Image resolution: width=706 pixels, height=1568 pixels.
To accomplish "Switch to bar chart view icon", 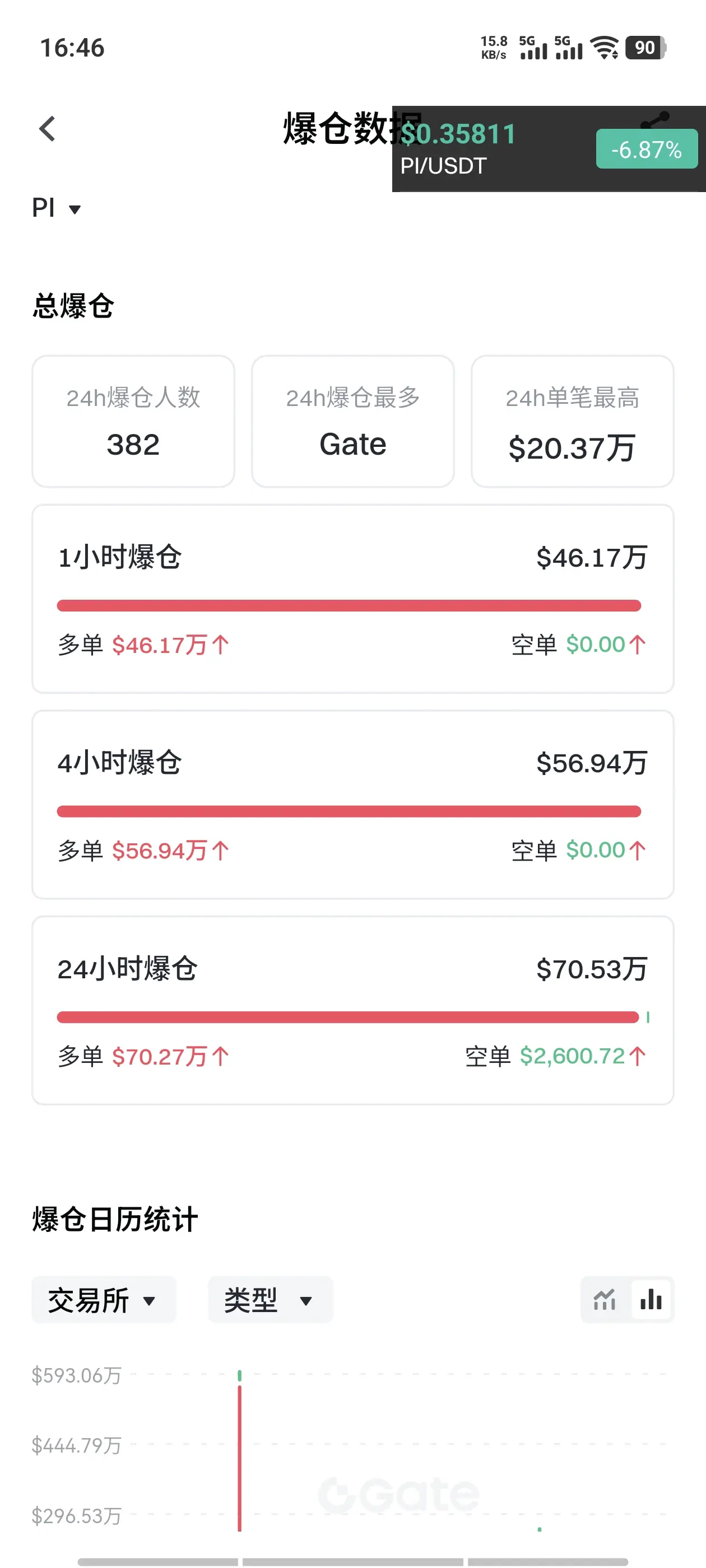I will (651, 1300).
